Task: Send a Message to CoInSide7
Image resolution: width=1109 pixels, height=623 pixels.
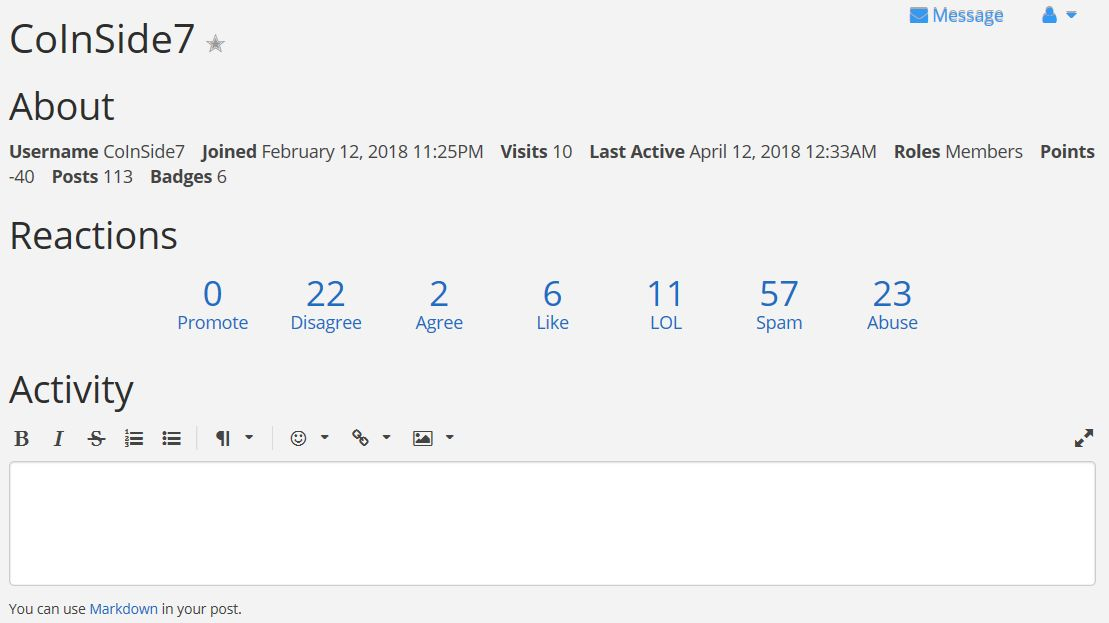Action: pos(956,15)
